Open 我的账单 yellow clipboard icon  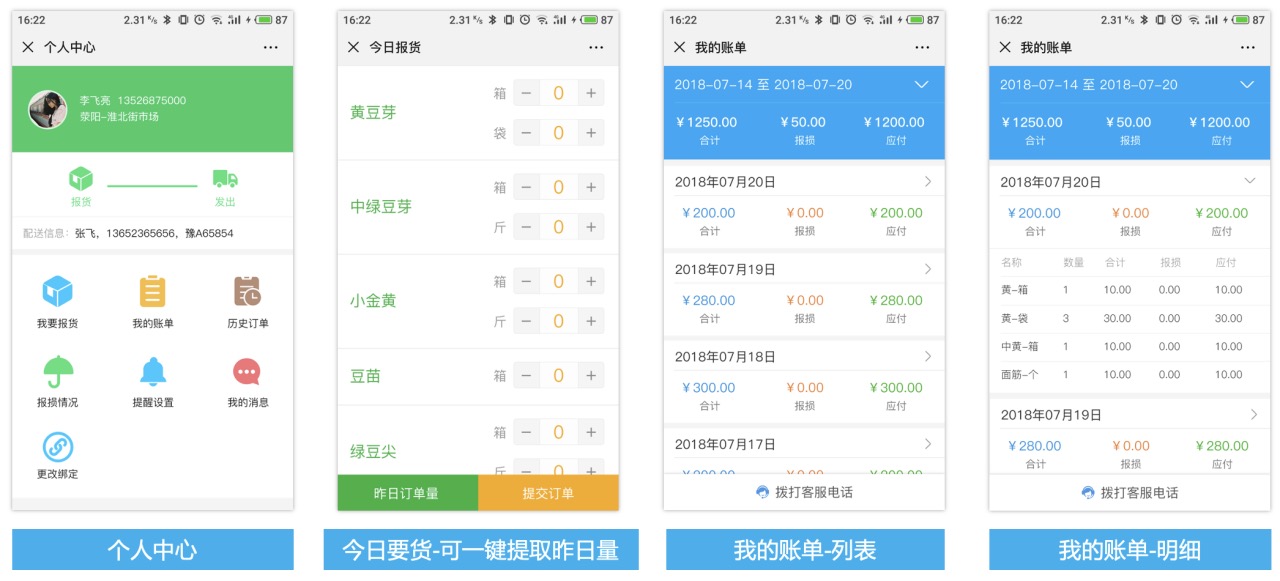tap(152, 291)
